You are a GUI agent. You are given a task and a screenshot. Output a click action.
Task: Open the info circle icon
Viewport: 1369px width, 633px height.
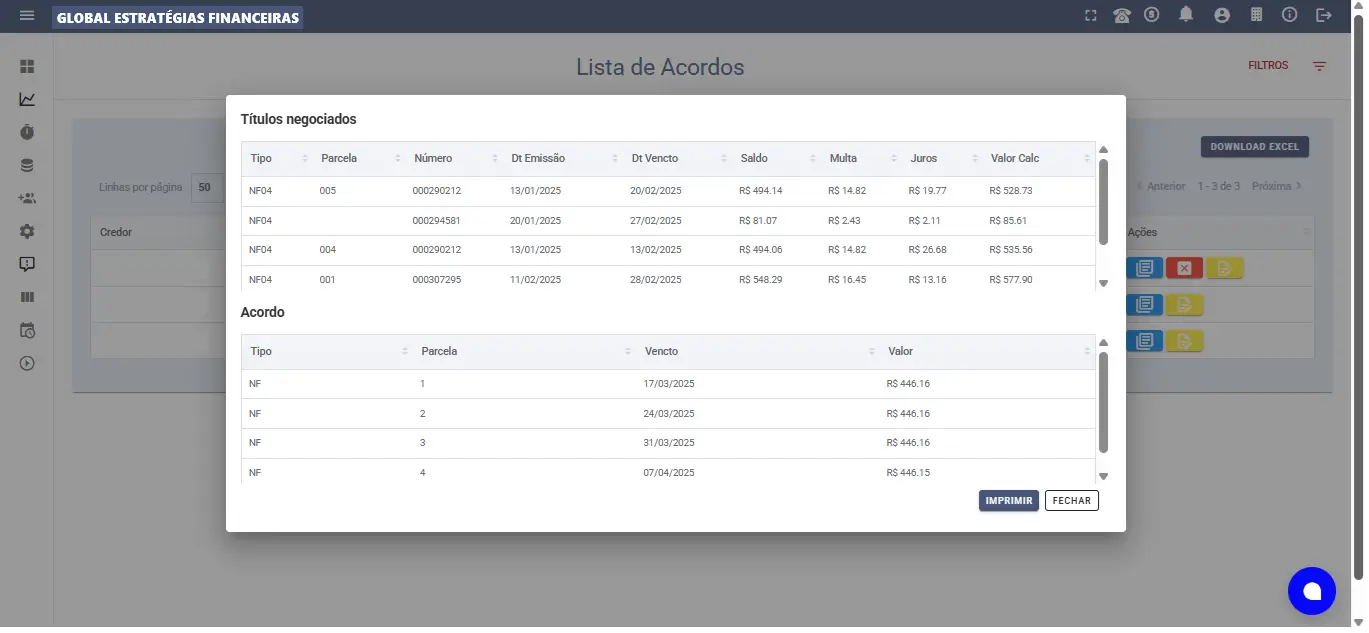tap(1290, 16)
